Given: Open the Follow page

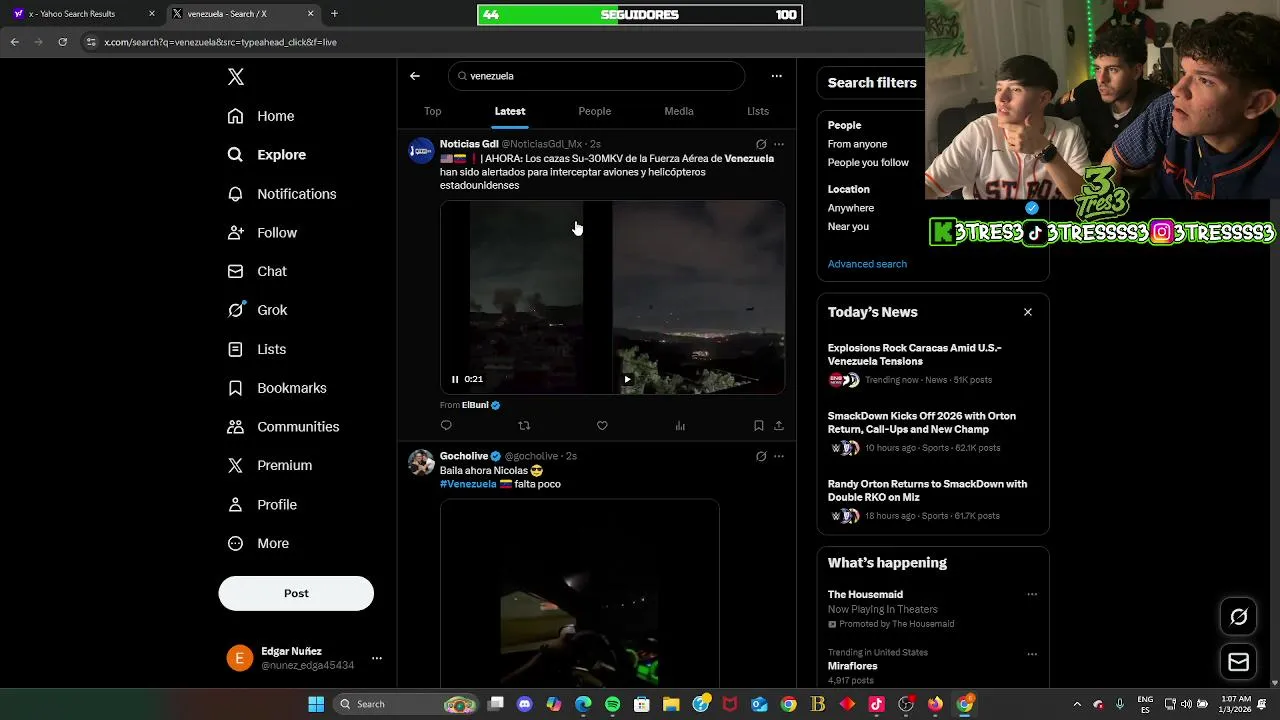Looking at the screenshot, I should pyautogui.click(x=262, y=233).
